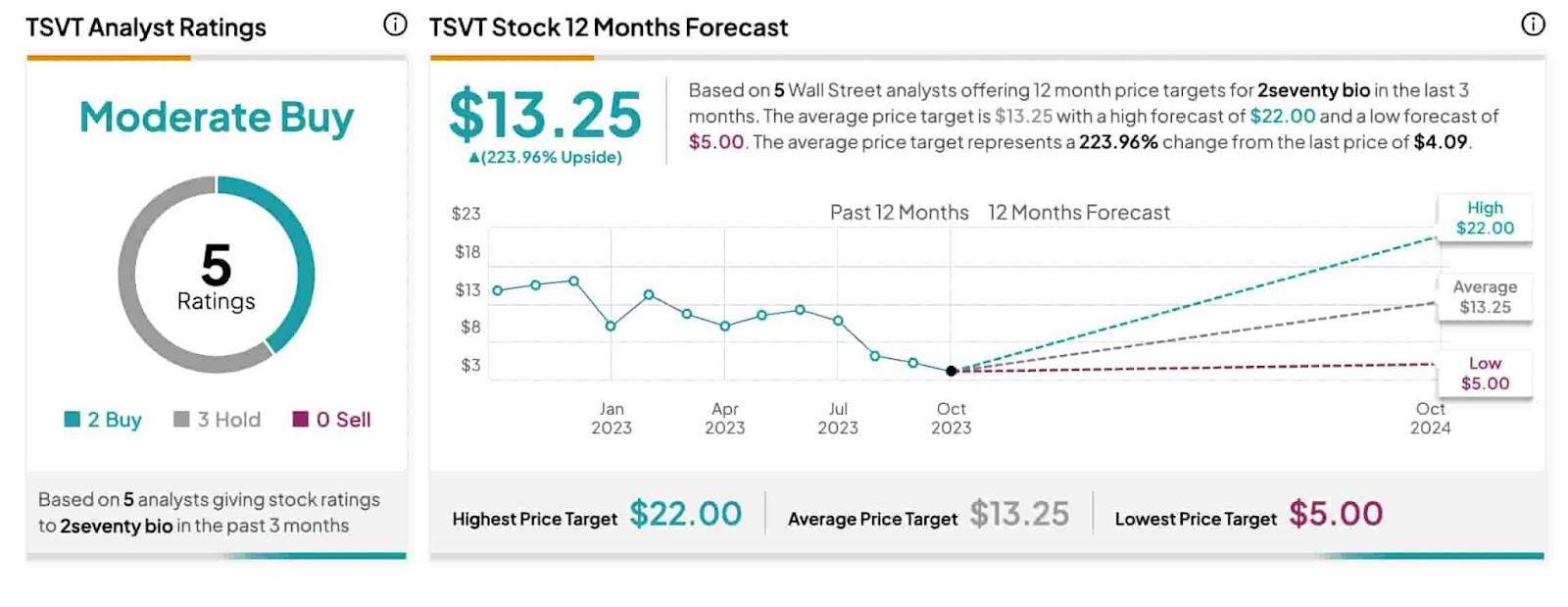The image size is (1568, 607).
Task: Click the info icon beside 12 Months Forecast
Action: 1533,25
